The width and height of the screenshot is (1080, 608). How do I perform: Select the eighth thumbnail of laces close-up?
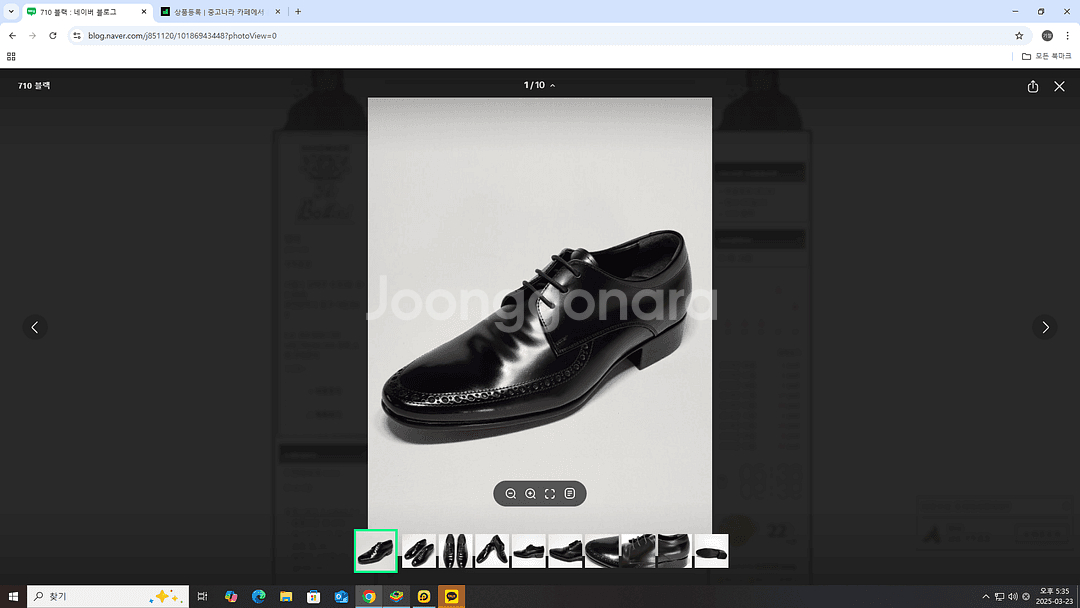pos(638,551)
